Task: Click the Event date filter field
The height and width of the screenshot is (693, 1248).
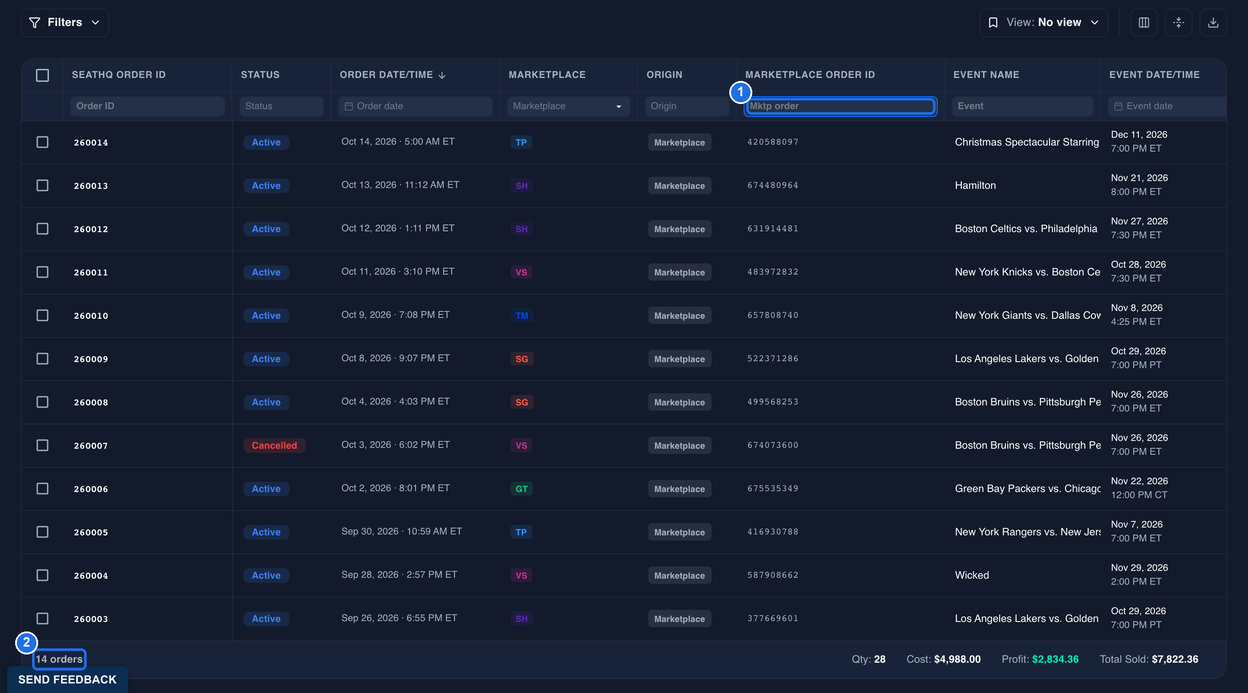Action: click(x=1167, y=106)
